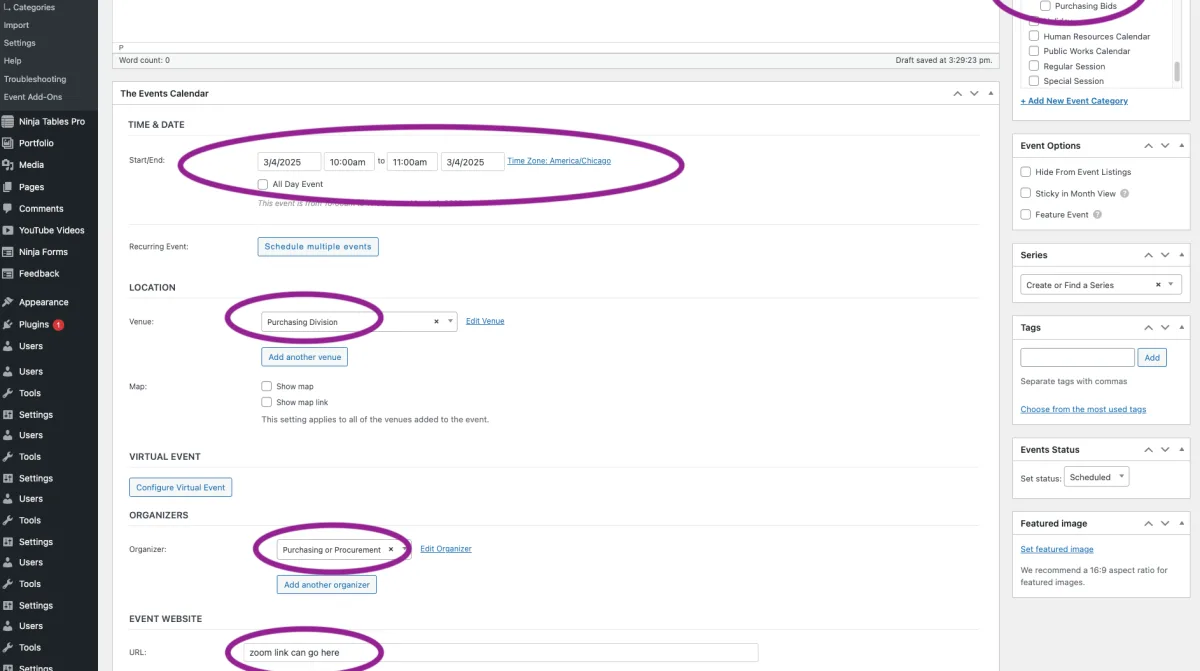Screen dimensions: 1200x671
Task: Go to Pages in sidebar
Action: coord(31,187)
